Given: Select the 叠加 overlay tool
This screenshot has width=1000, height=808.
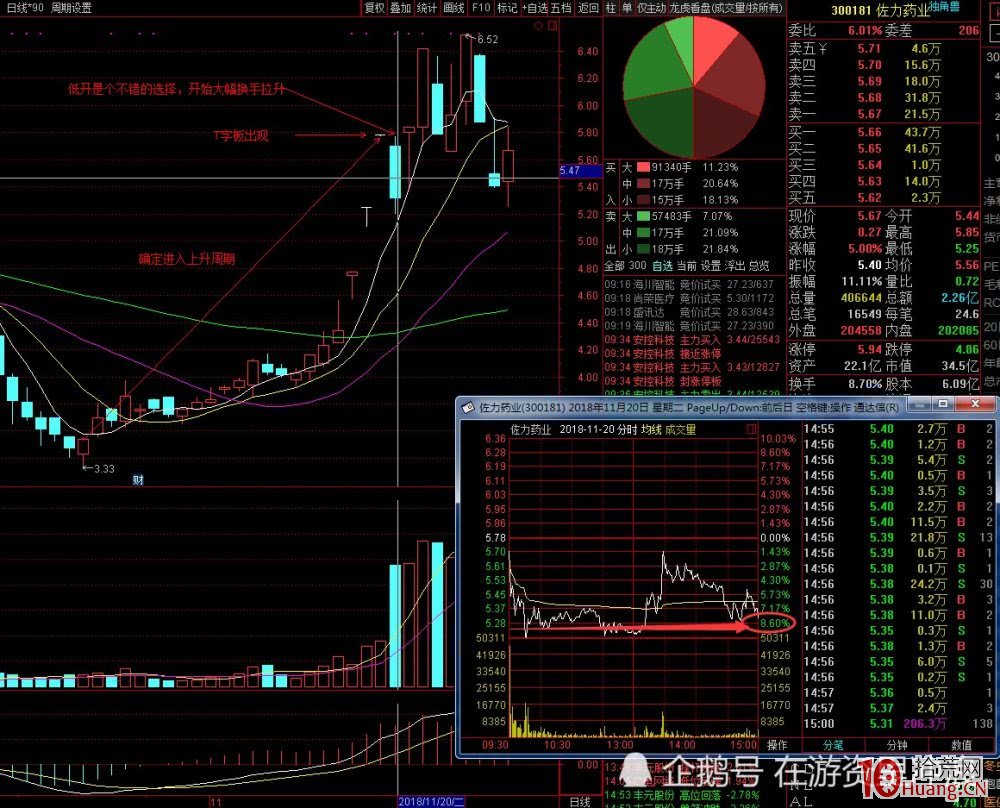Looking at the screenshot, I should [x=400, y=8].
